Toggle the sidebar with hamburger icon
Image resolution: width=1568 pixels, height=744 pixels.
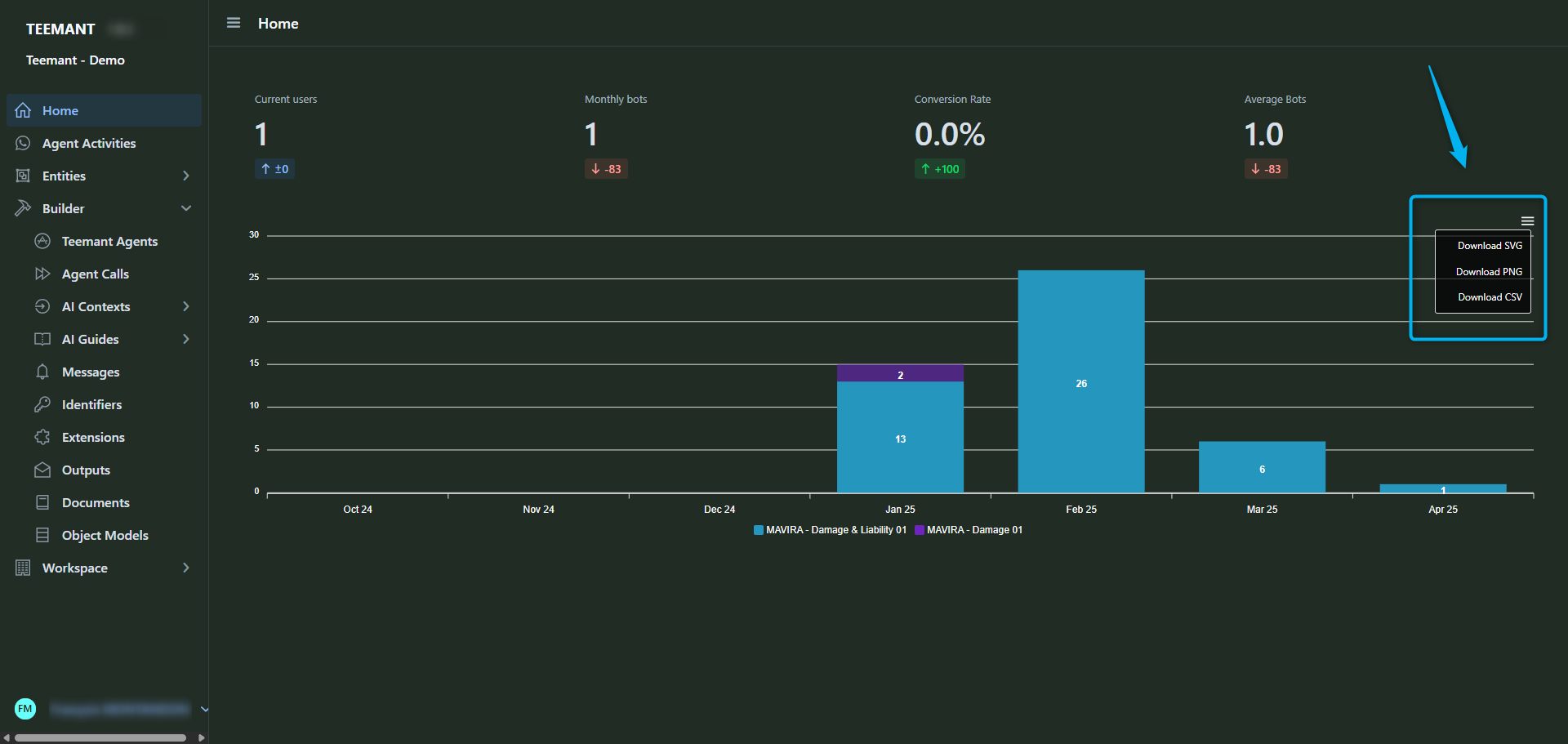pos(234,23)
